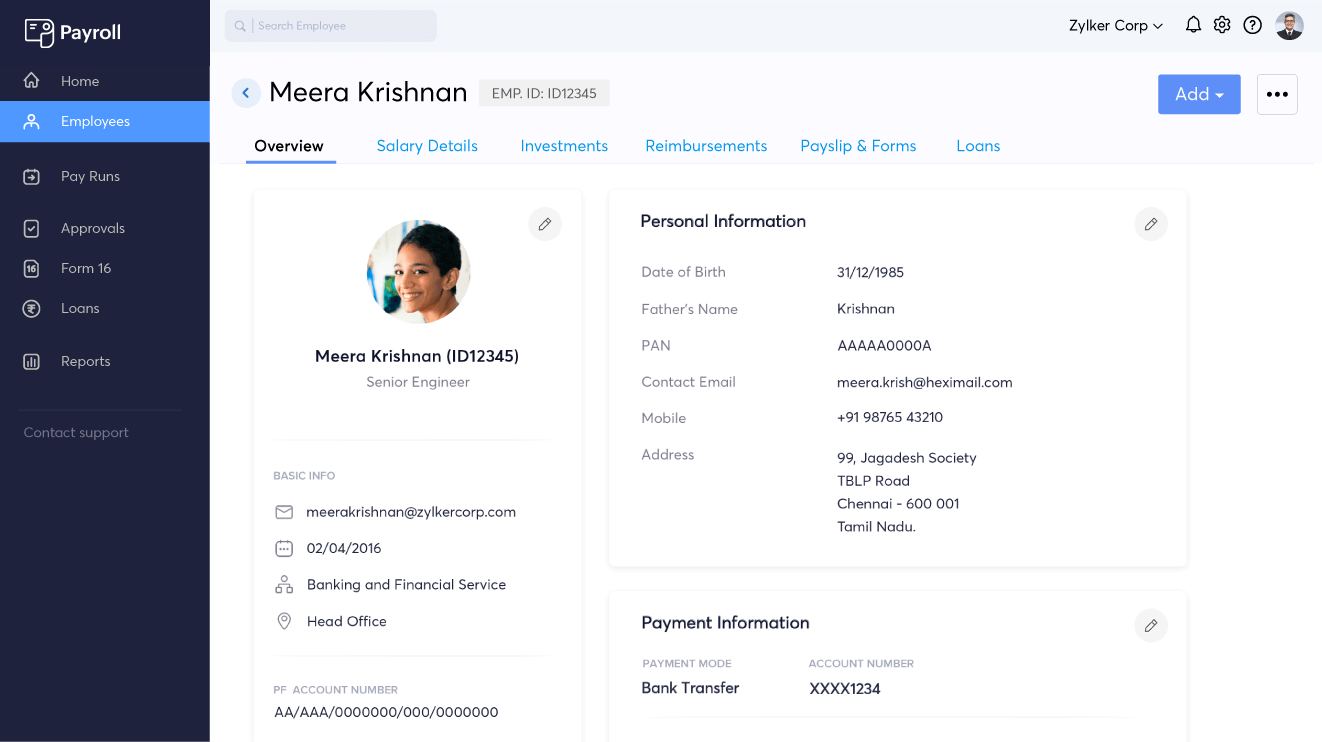
Task: Open the help question-mark icon
Action: [x=1252, y=24]
